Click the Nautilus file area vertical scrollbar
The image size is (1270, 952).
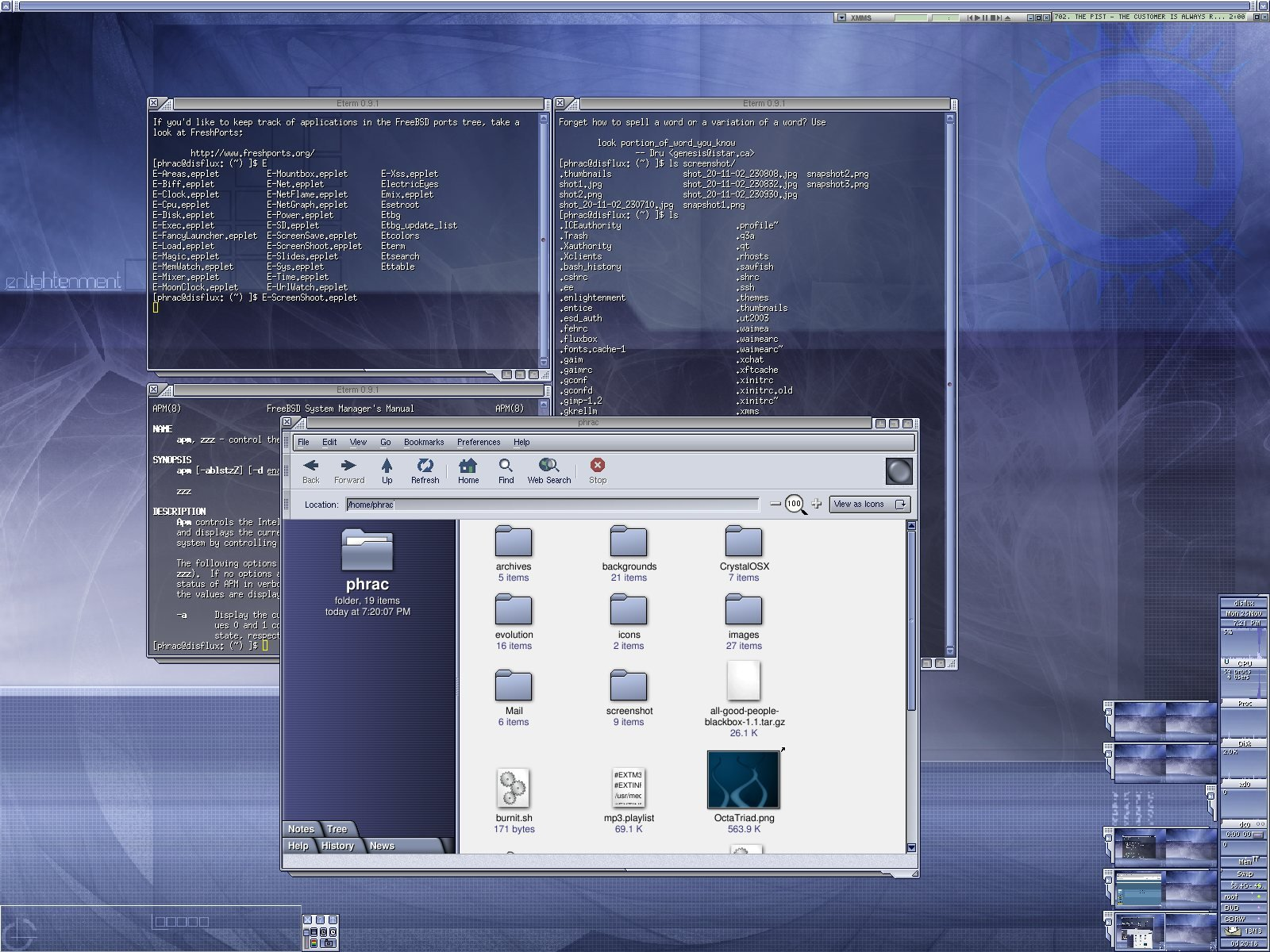(911, 619)
